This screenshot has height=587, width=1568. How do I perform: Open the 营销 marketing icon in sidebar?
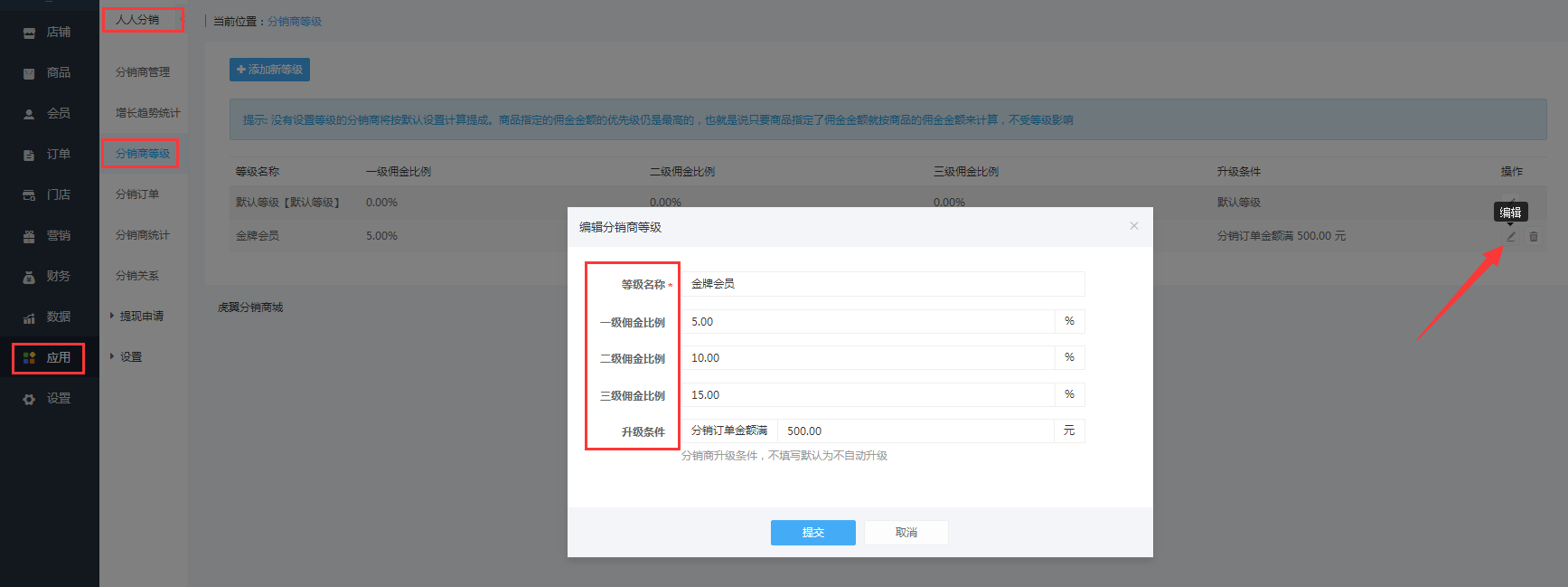click(29, 236)
